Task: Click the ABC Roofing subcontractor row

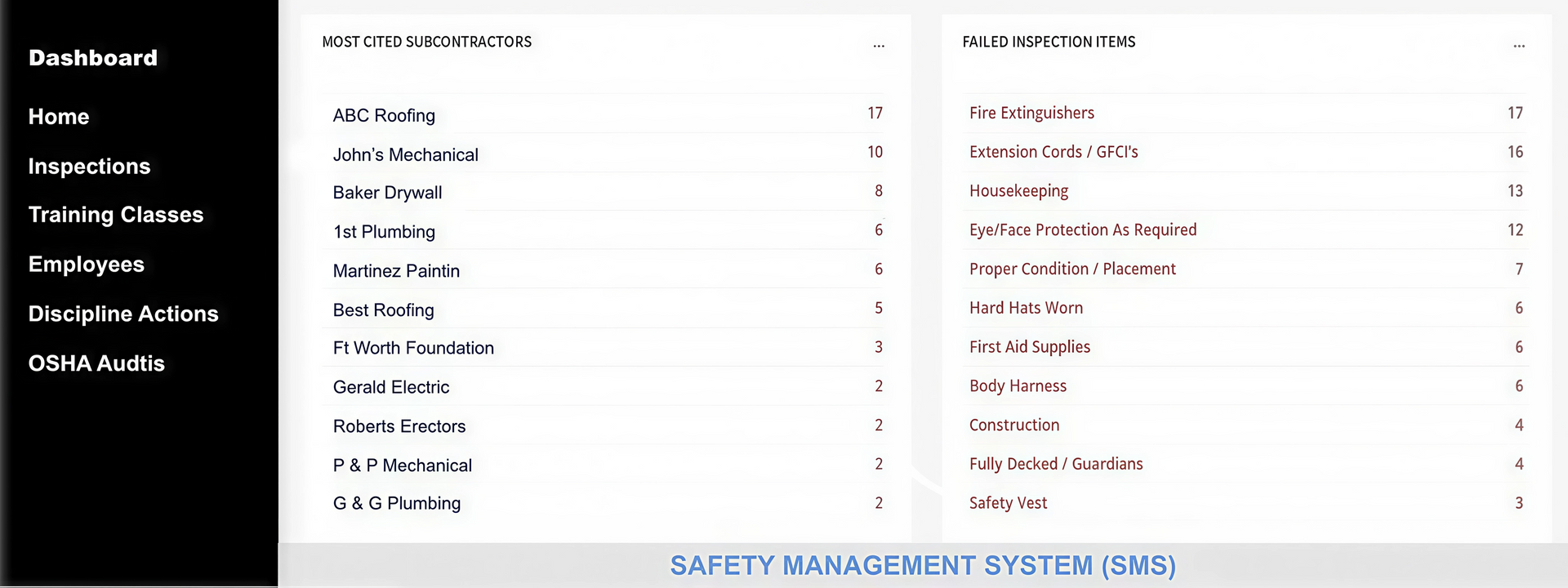Action: [384, 116]
